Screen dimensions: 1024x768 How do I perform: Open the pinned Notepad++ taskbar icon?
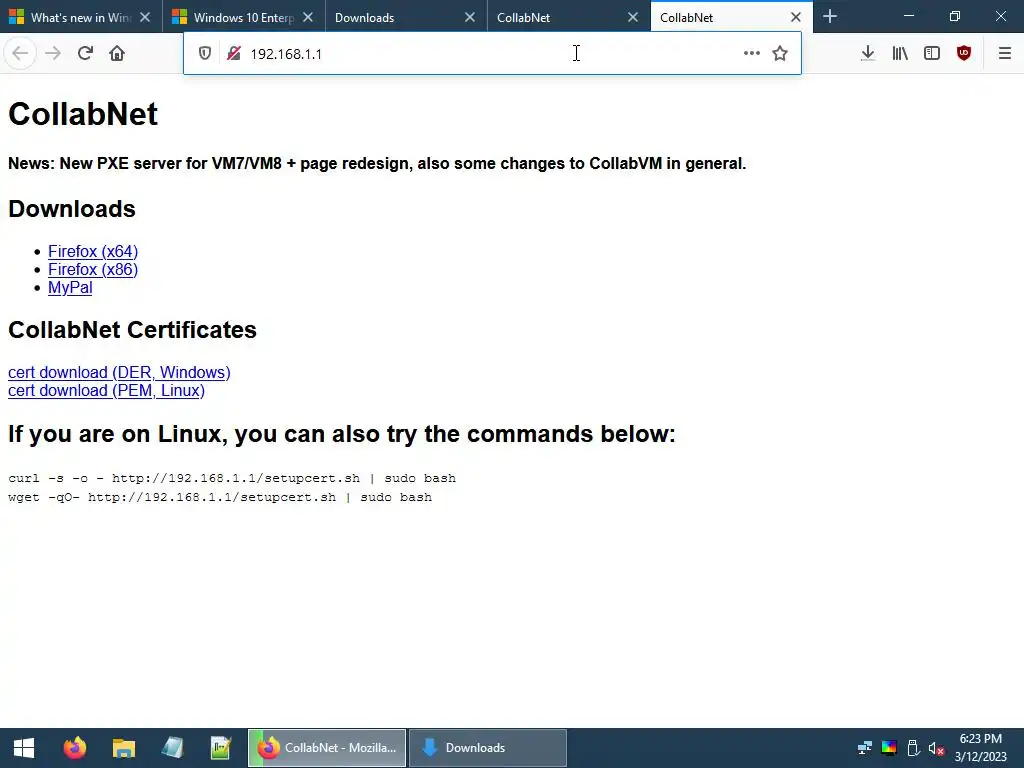tap(221, 748)
